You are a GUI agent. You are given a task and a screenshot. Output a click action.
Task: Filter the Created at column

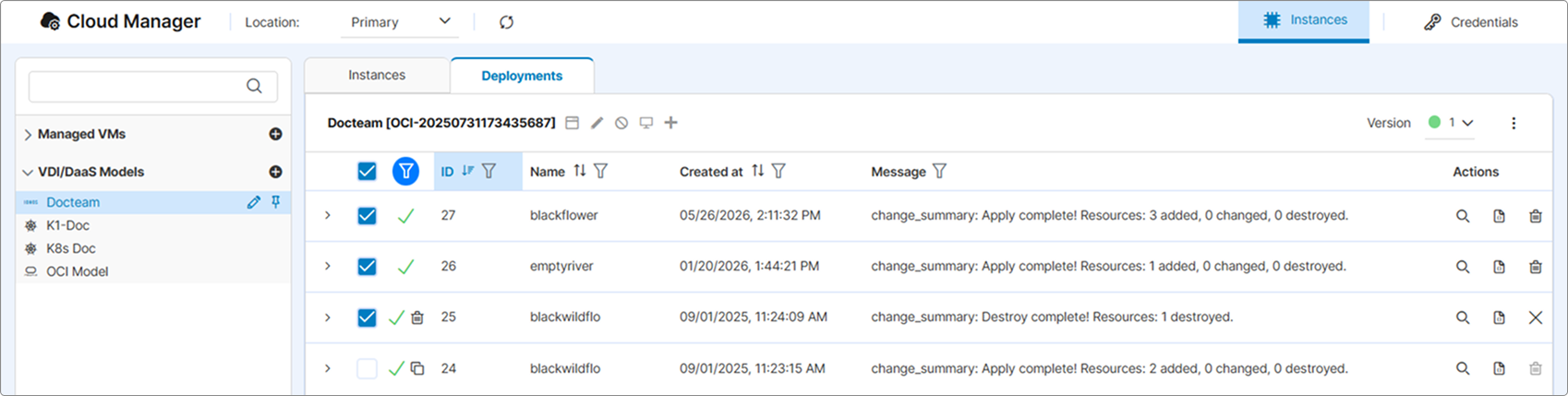click(x=778, y=171)
